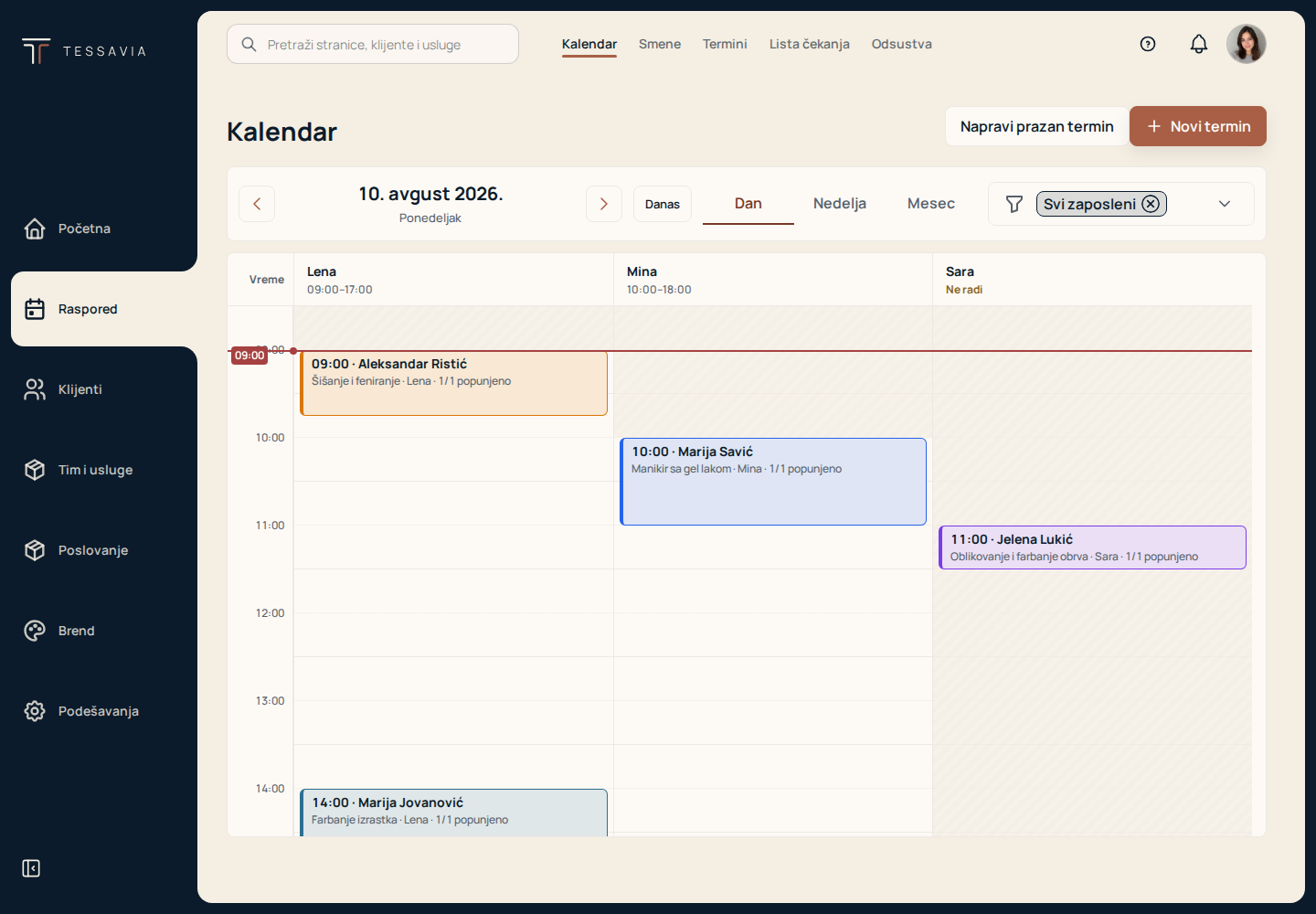
Task: Collapse the sidebar panel icon
Action: tap(31, 868)
